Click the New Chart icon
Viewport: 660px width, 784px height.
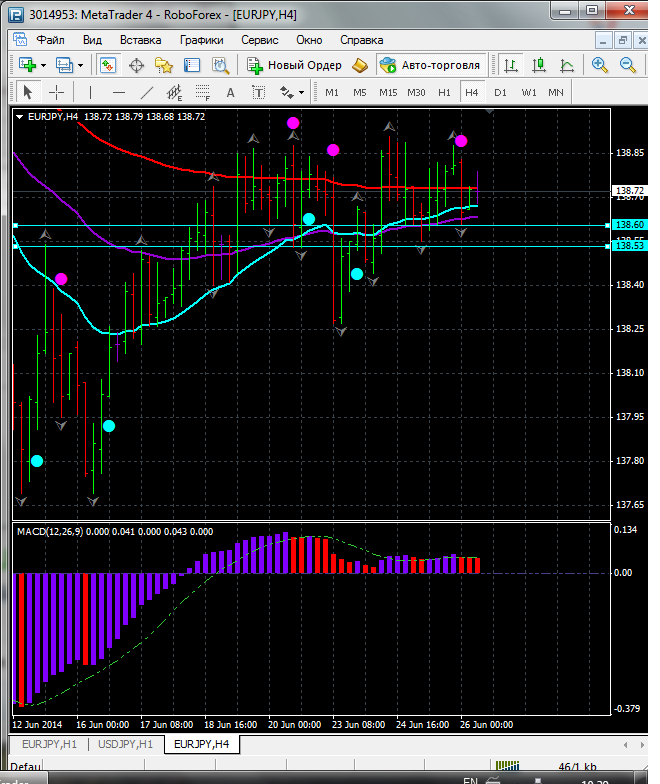pyautogui.click(x=28, y=65)
